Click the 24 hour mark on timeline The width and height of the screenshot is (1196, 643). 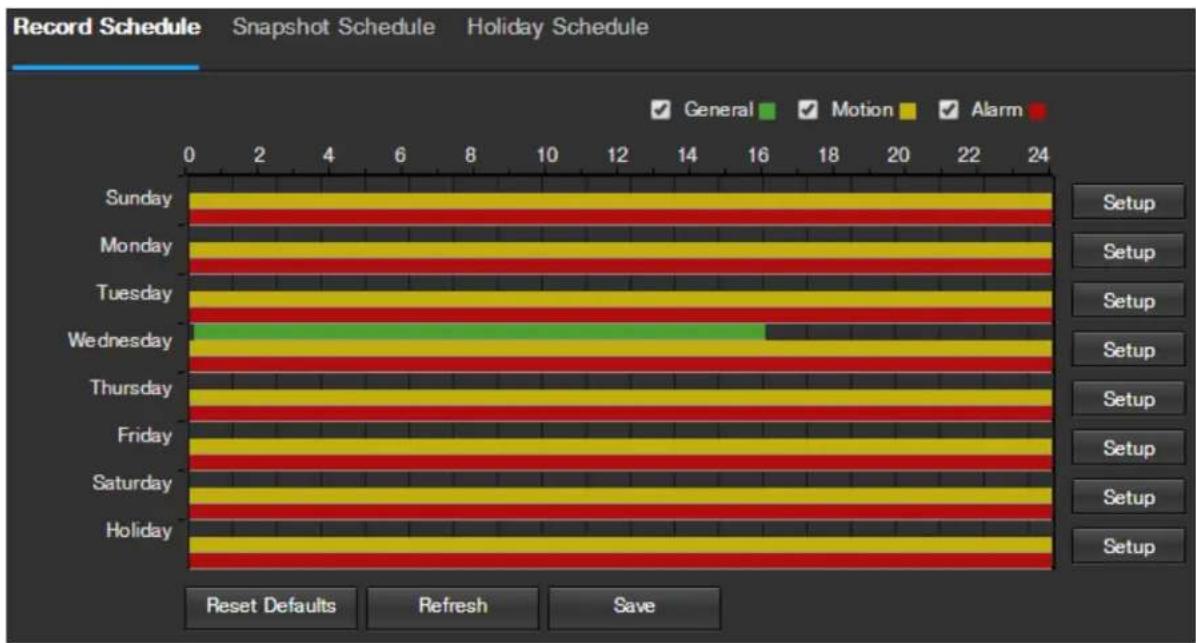[x=1038, y=155]
